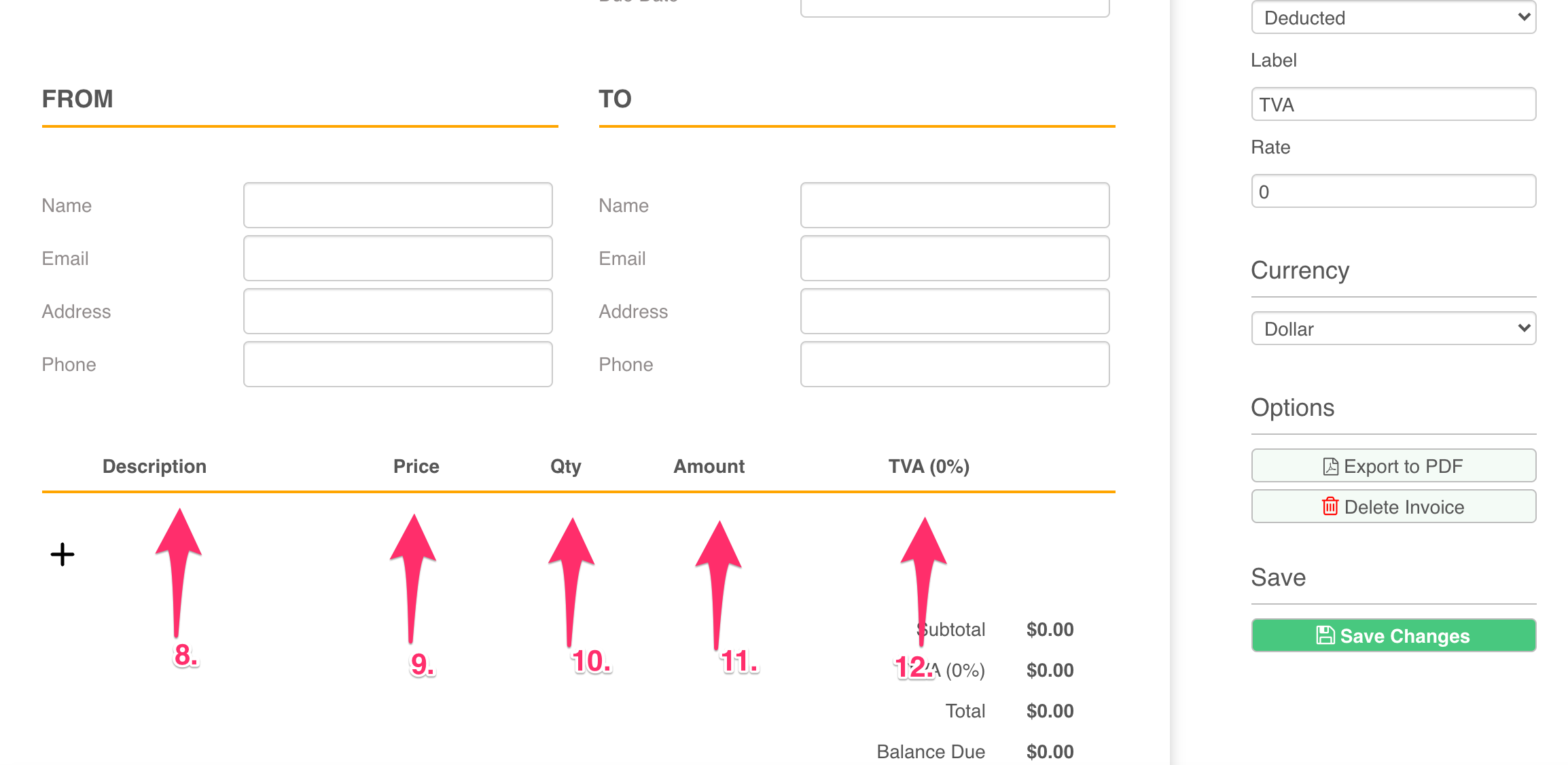Click the FROM Phone input field

point(397,364)
